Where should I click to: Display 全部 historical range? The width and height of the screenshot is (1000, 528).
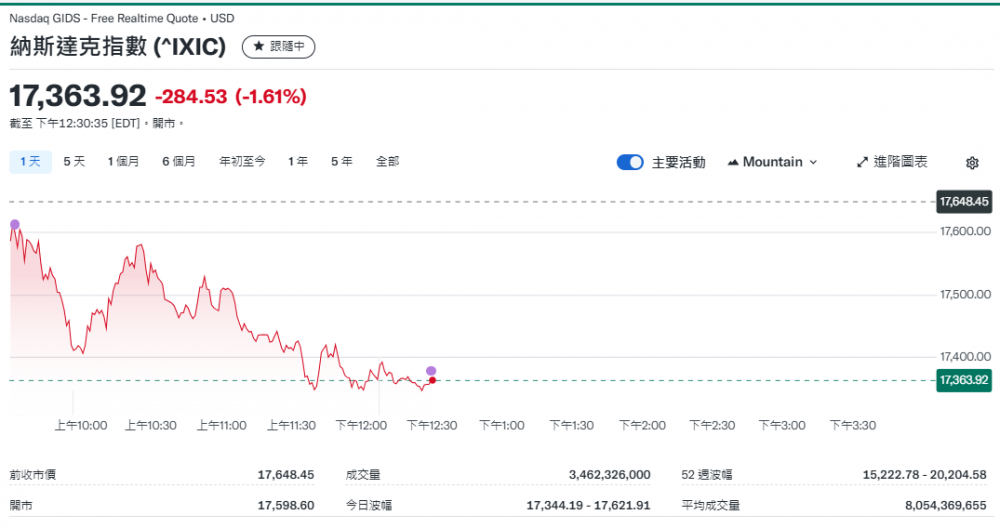[x=387, y=161]
